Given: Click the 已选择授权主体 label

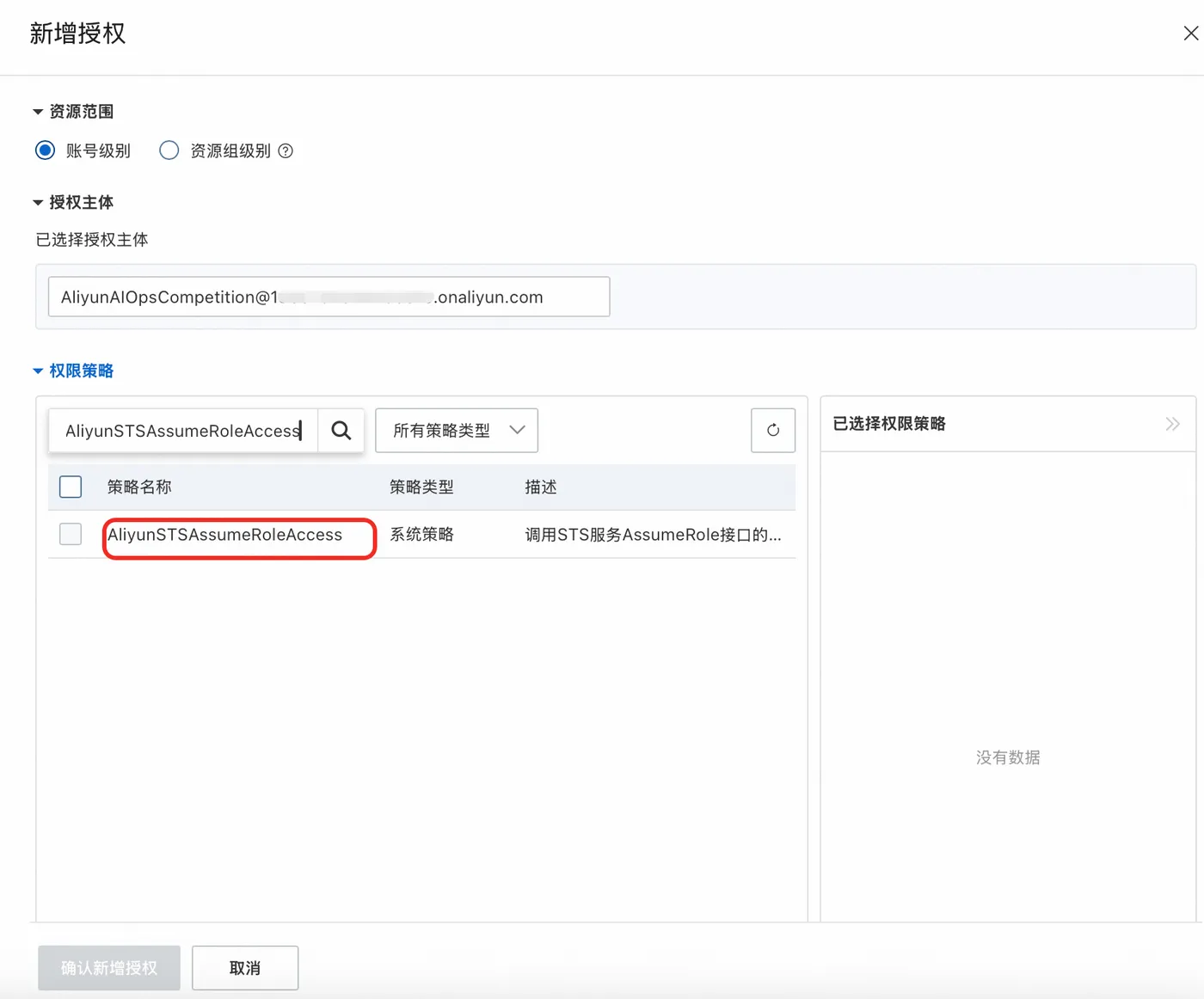Looking at the screenshot, I should [x=92, y=240].
